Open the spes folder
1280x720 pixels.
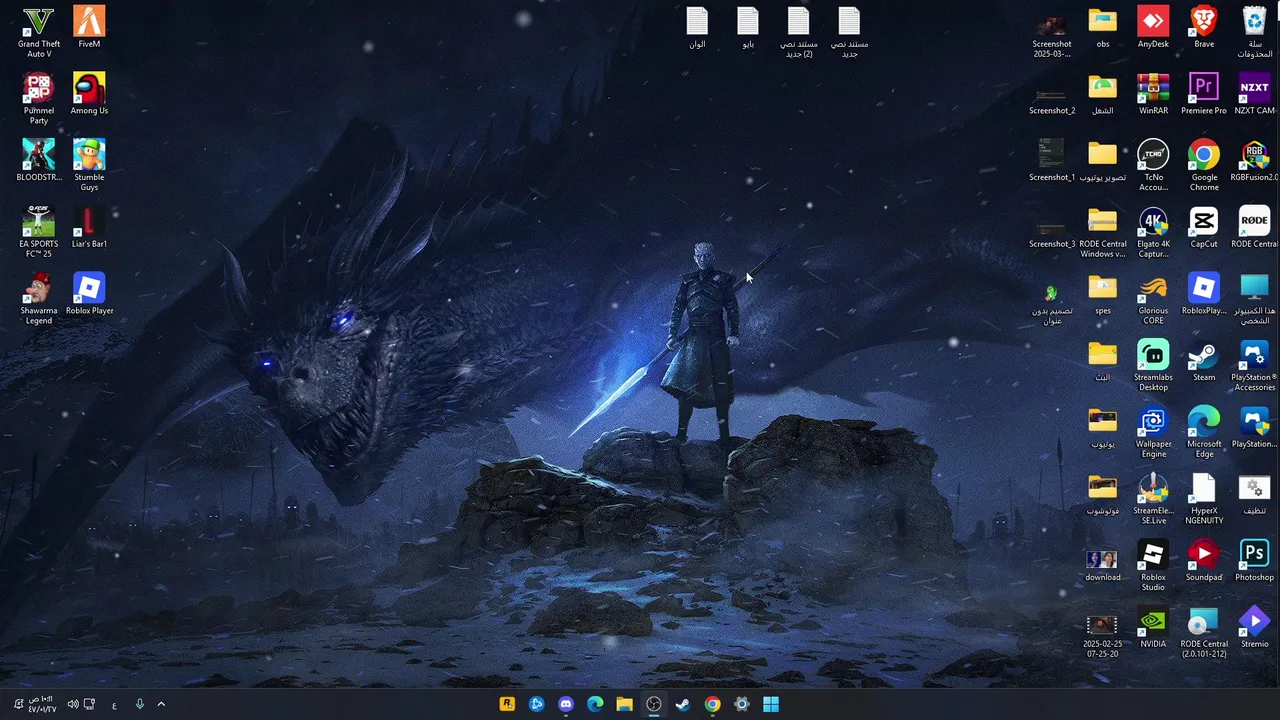point(1102,294)
